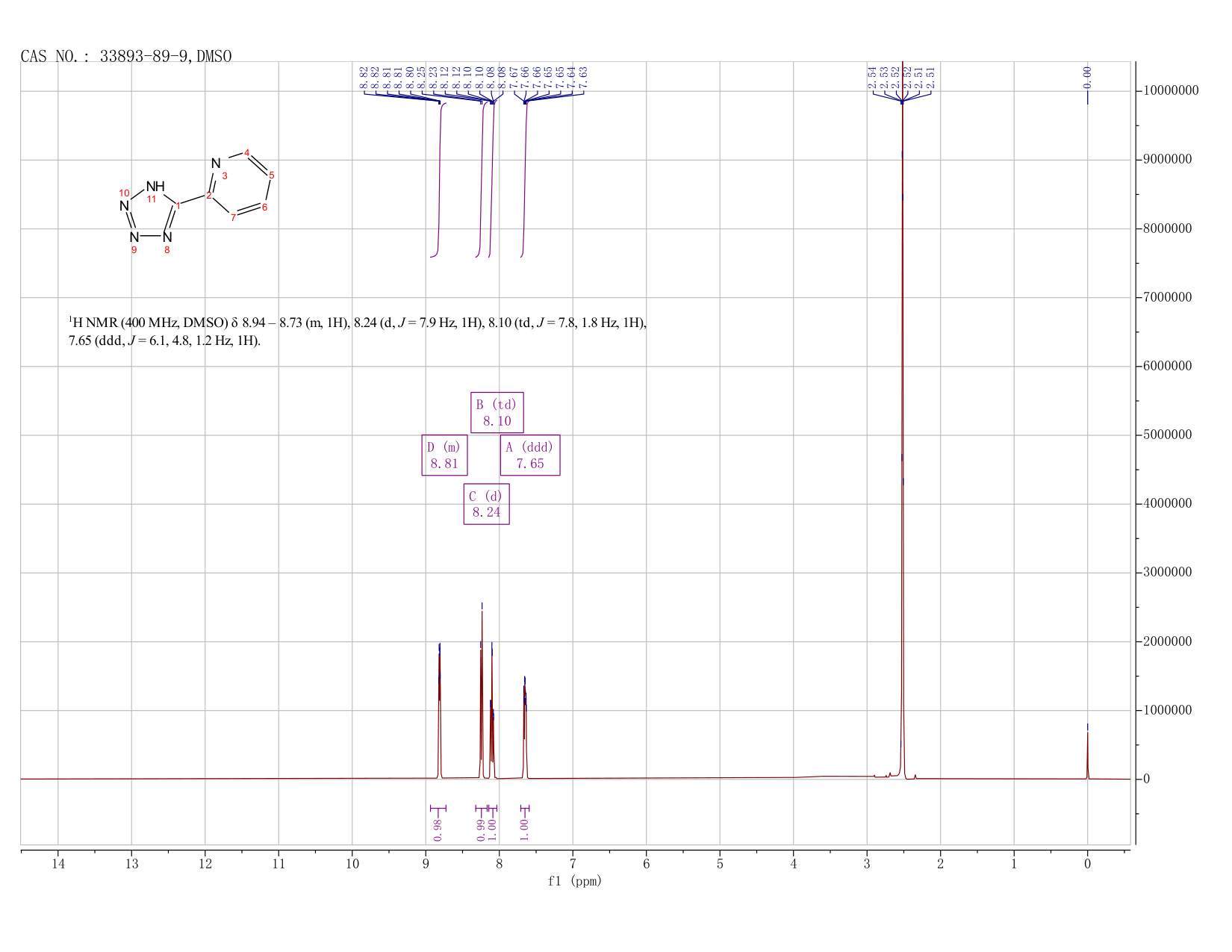Viewport: 1232px width, 952px height.
Task: Click the 2000000 intensity axis label
Action: [1167, 641]
